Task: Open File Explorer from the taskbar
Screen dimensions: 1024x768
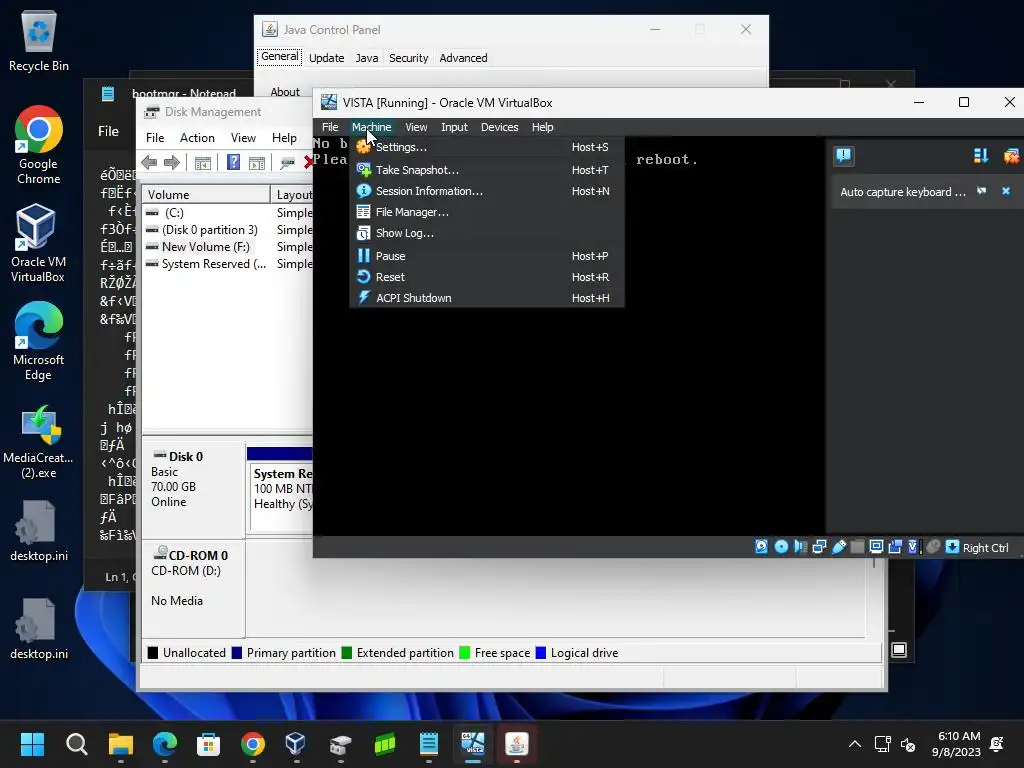Action: (120, 744)
